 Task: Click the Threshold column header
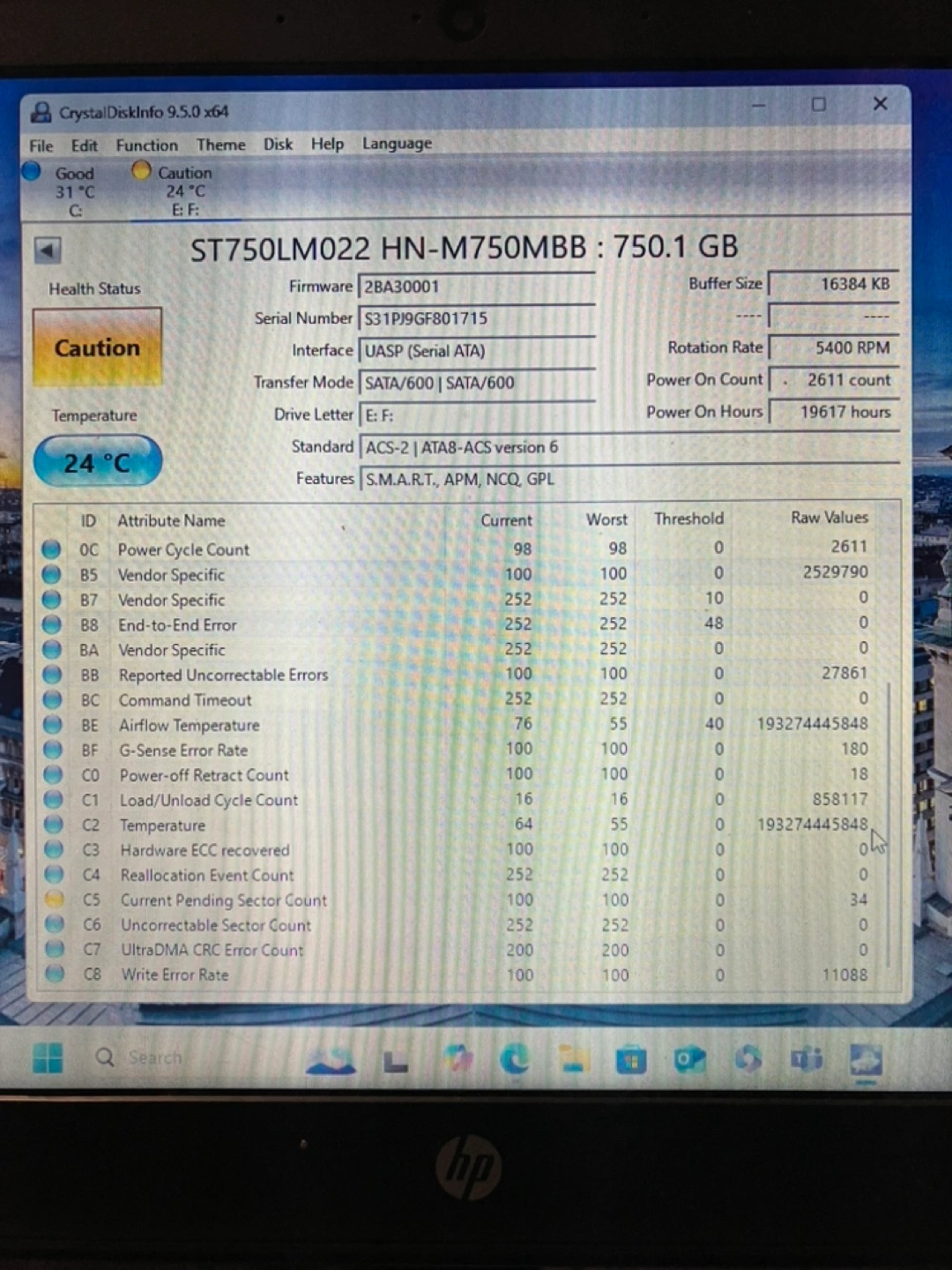pyautogui.click(x=688, y=519)
